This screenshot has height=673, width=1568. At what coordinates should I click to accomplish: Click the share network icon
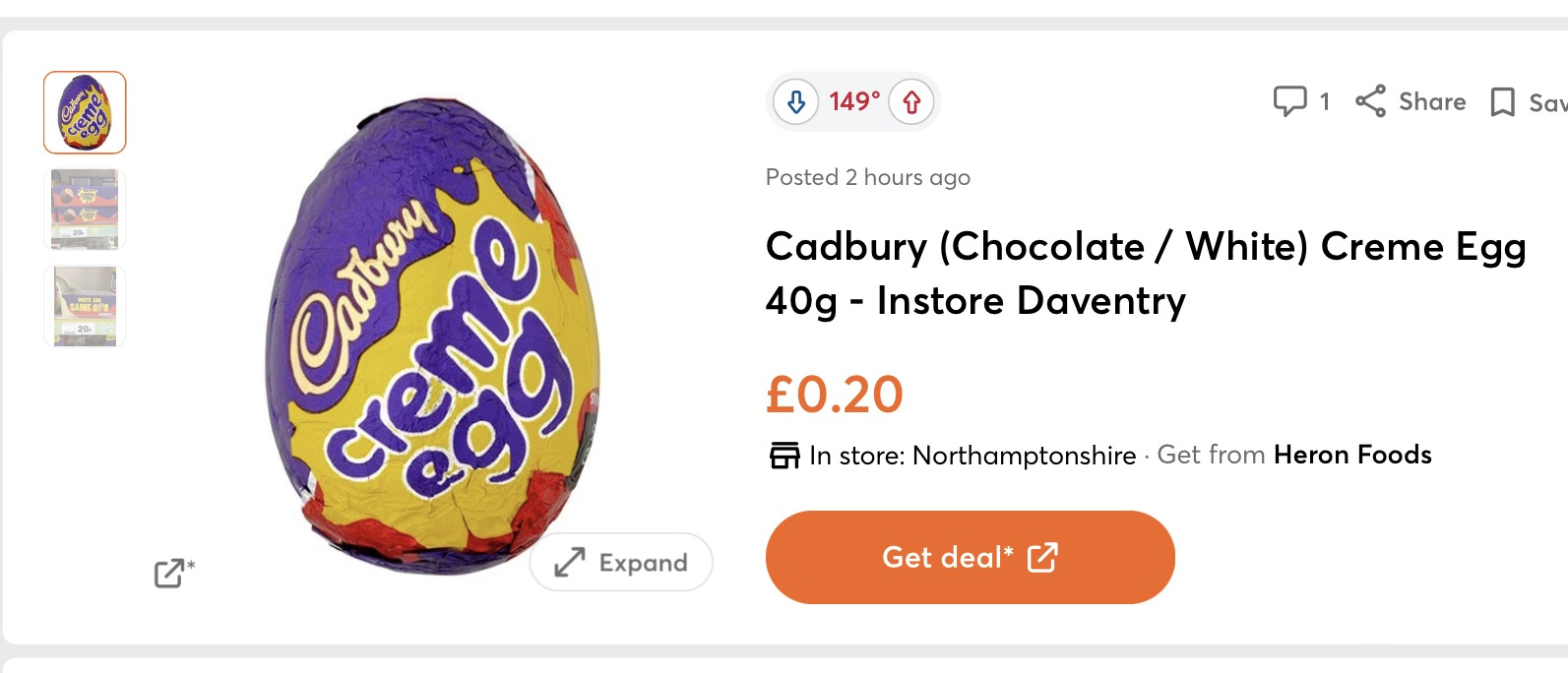coord(1370,100)
